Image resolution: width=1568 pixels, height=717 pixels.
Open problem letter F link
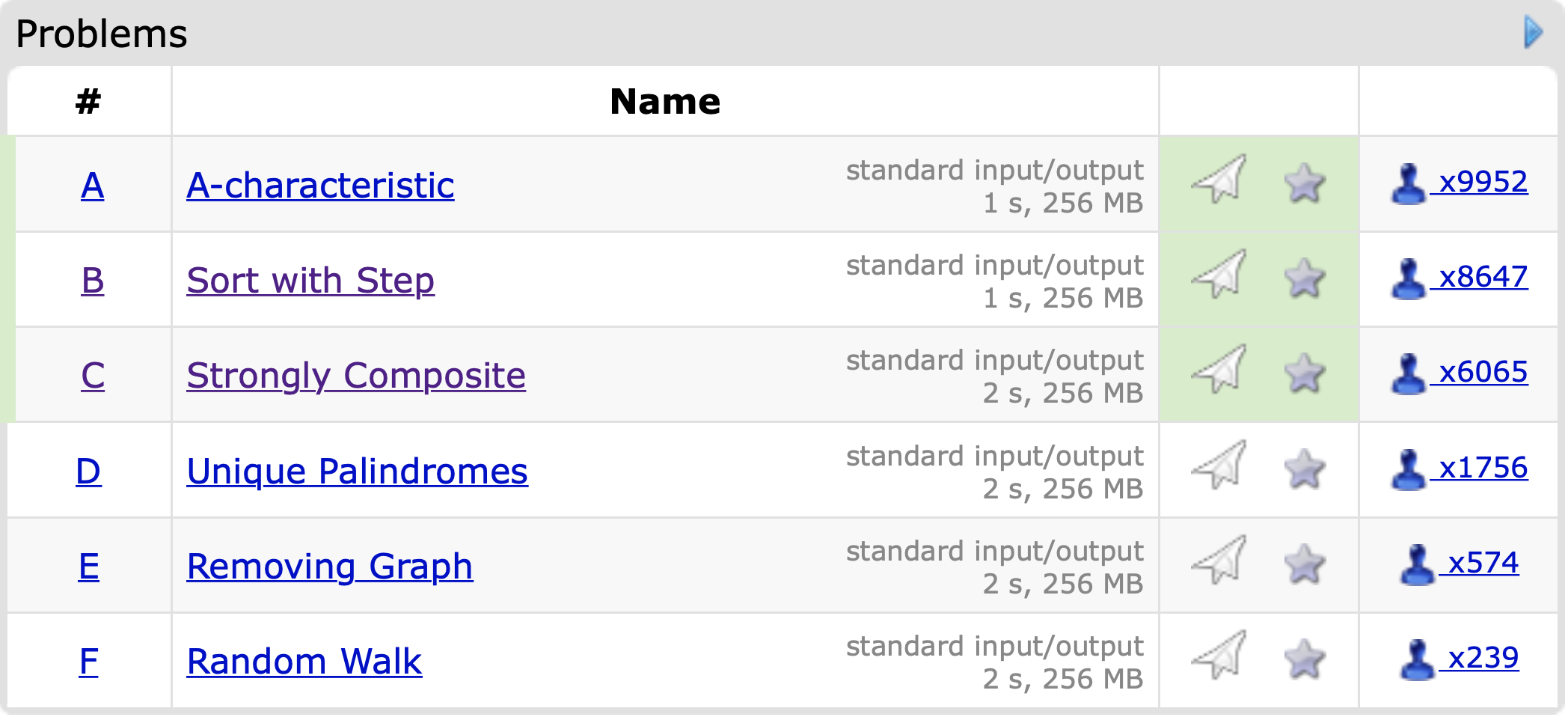tap(88, 662)
